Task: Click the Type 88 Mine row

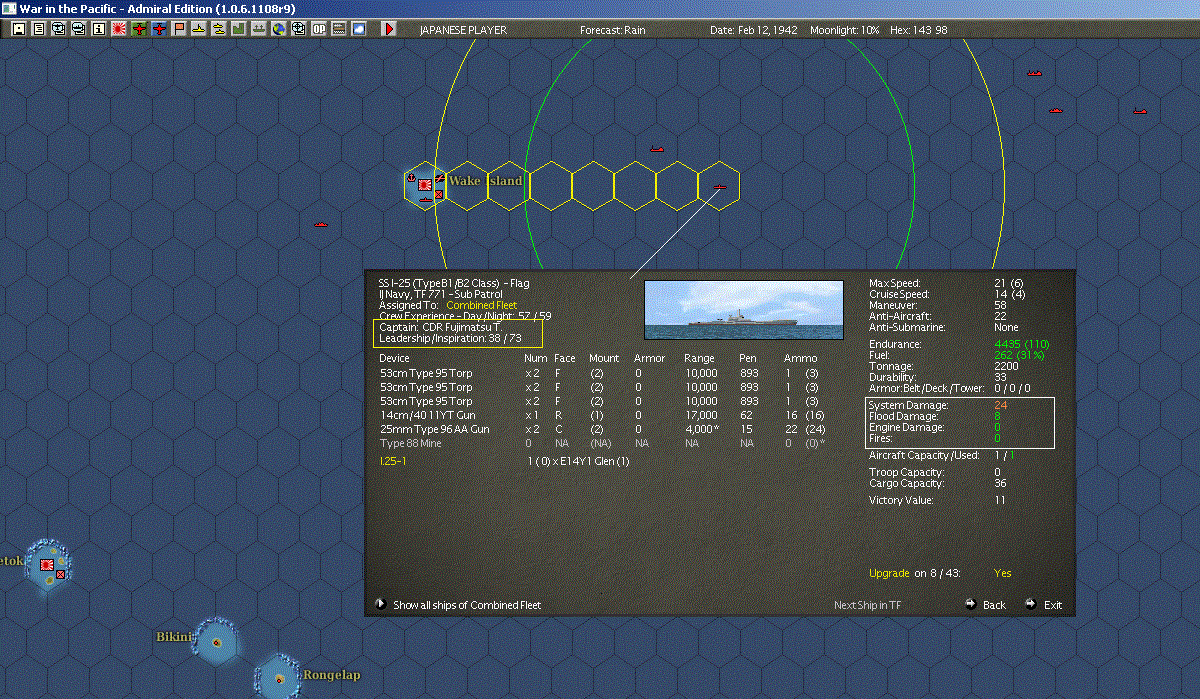Action: (603, 443)
